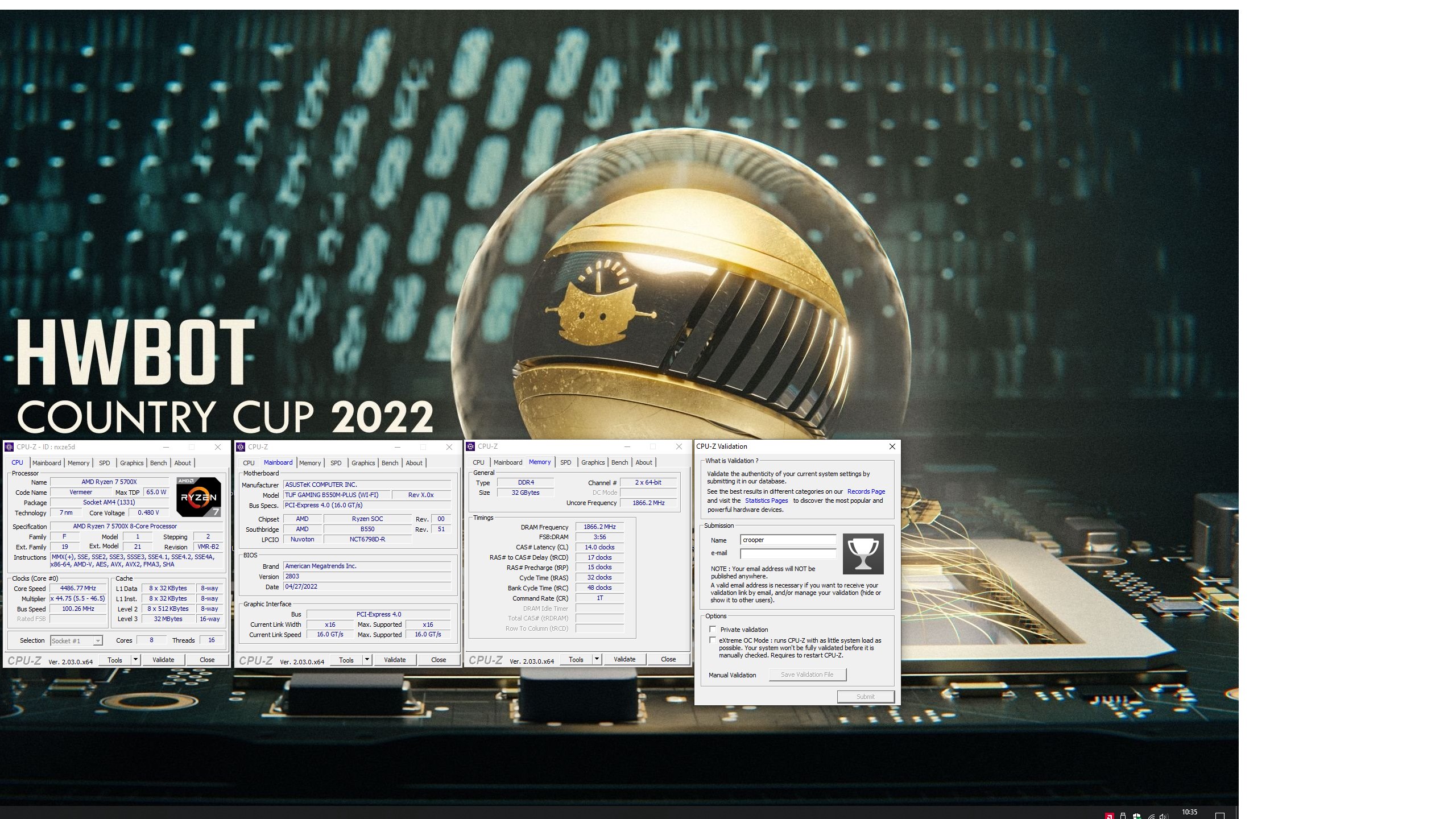1456x819 pixels.
Task: Open Tools dropdown arrow in Memory window
Action: 597,659
